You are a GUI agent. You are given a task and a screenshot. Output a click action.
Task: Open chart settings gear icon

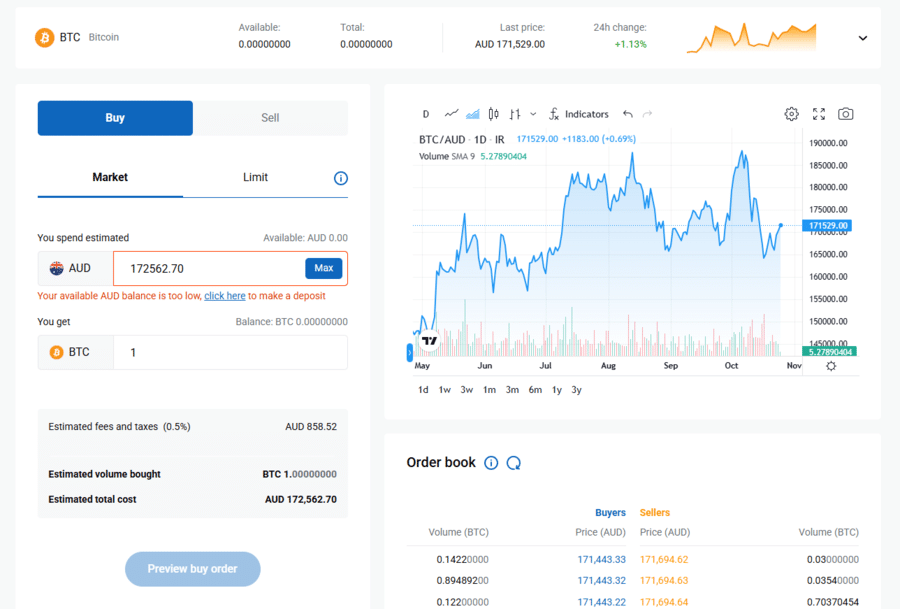(792, 114)
